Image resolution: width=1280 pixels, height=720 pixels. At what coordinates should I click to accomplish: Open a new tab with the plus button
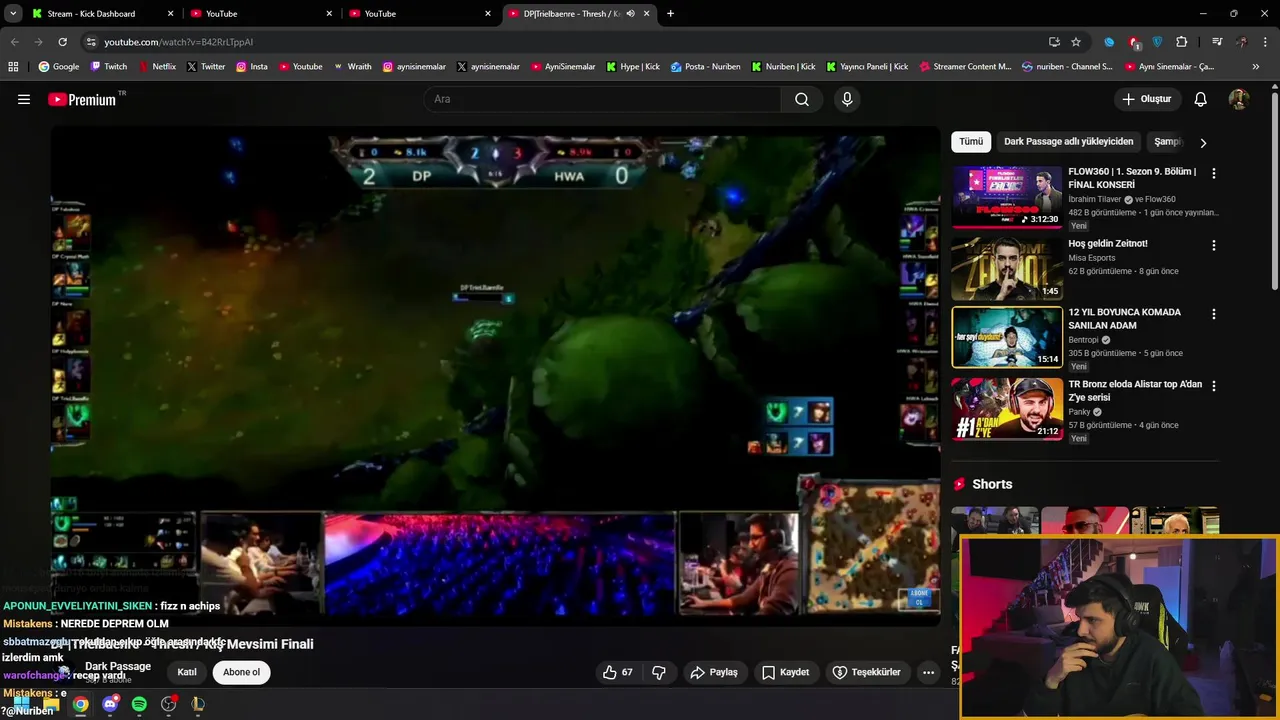[670, 14]
